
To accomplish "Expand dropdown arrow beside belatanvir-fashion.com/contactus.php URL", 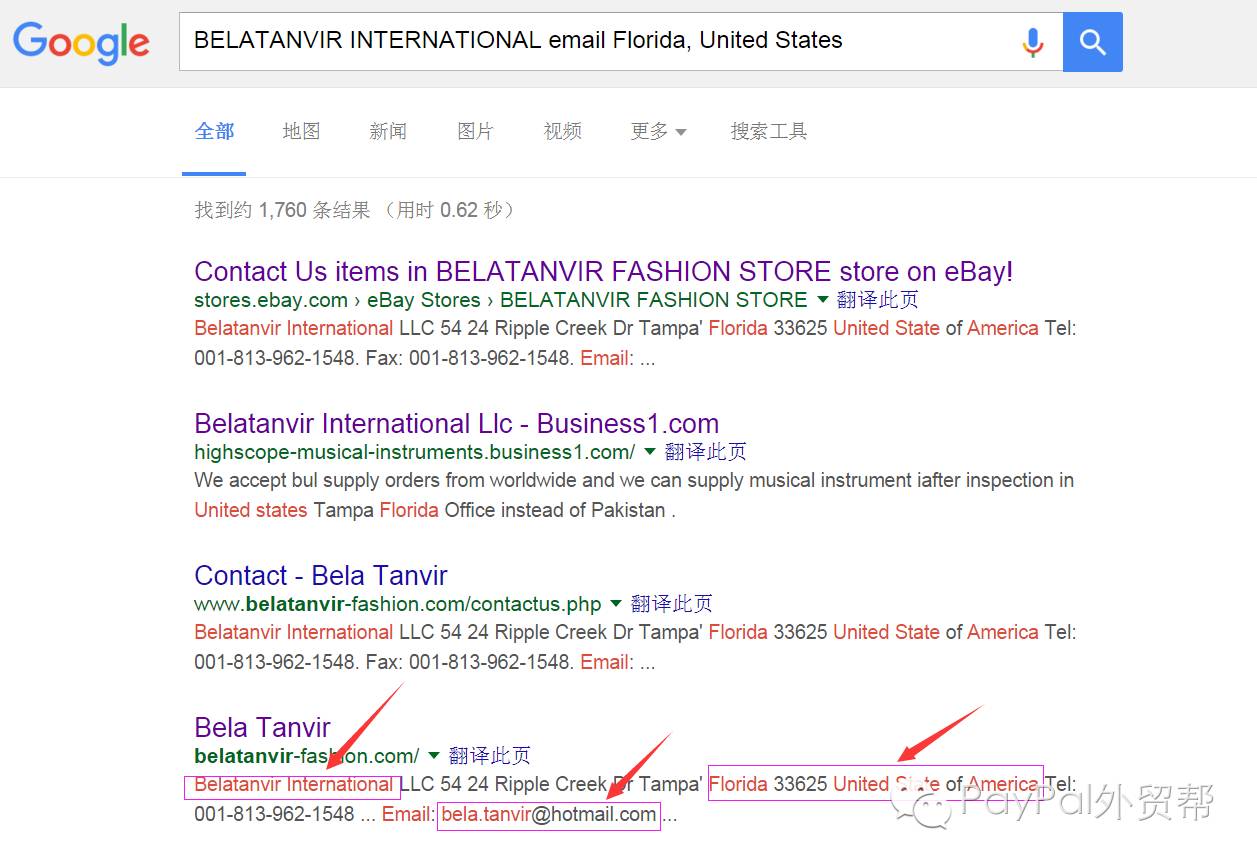I will (616, 603).
